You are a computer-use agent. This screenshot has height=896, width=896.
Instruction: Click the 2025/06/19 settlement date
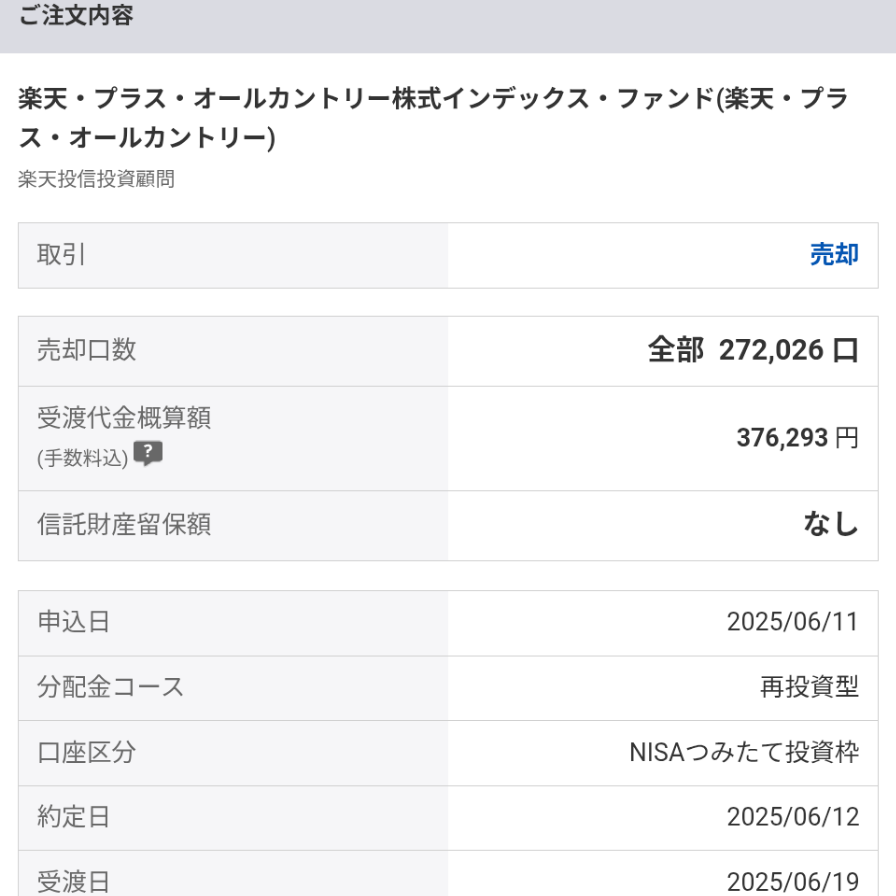[792, 881]
